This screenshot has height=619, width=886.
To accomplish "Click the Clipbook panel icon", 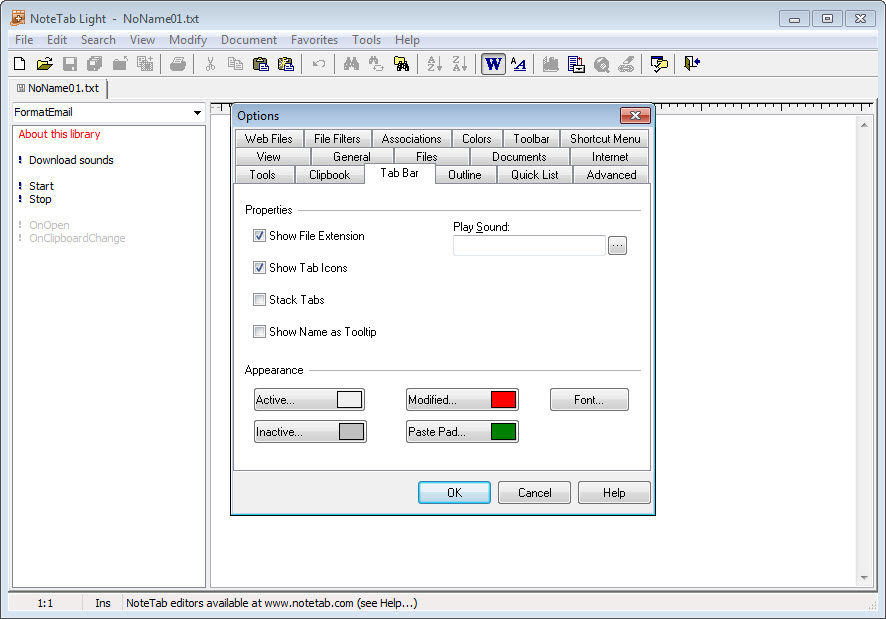I will coord(551,64).
